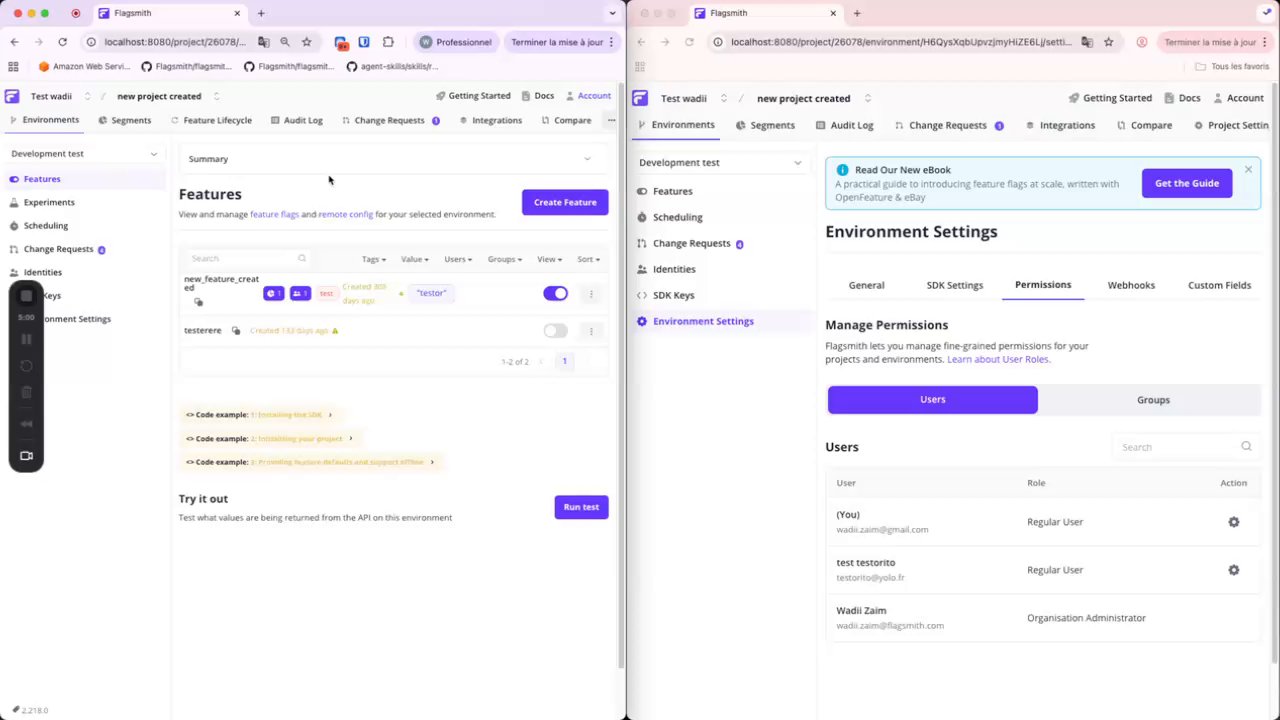Open three-dot menu for new_feature_created row
This screenshot has height=720, width=1280.
point(591,294)
